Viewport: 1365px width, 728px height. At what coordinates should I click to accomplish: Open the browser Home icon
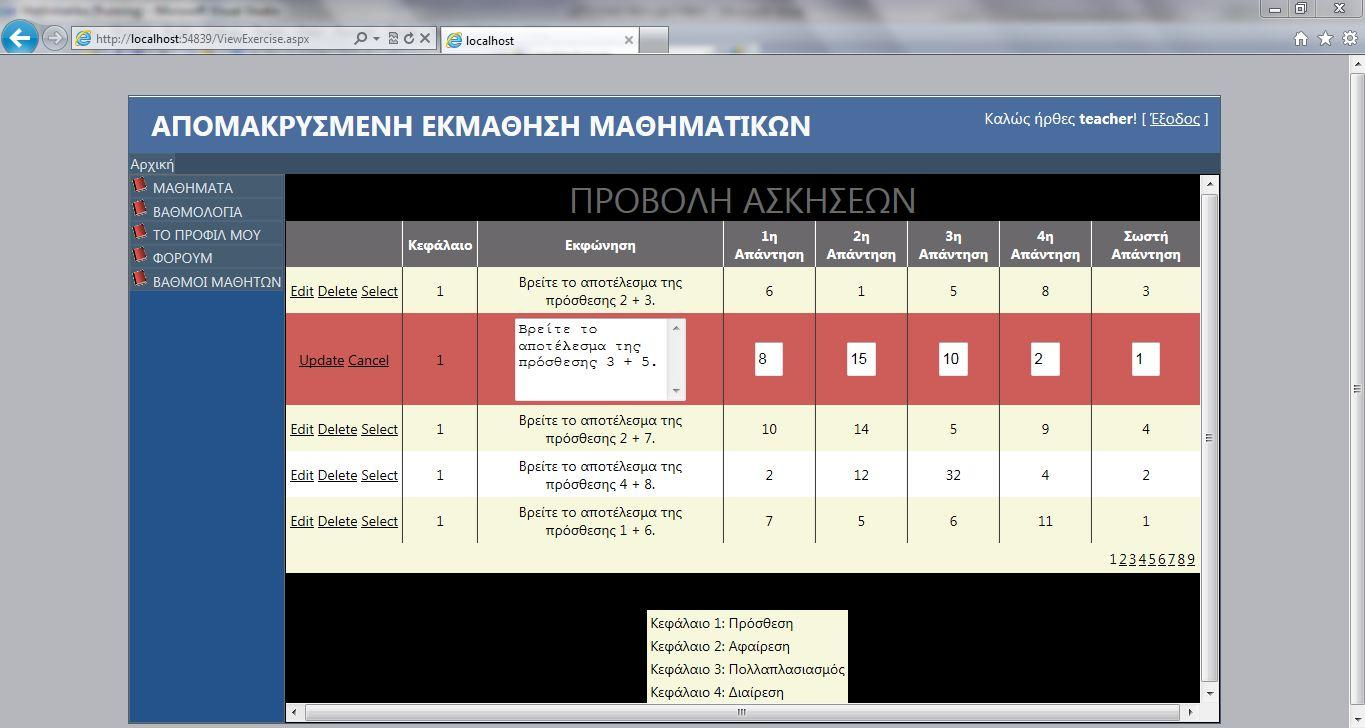[1301, 39]
